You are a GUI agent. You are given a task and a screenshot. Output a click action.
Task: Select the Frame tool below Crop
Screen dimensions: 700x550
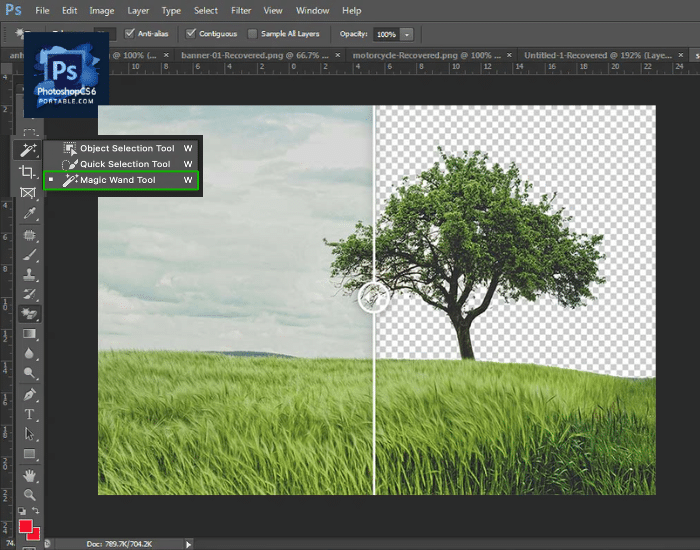(x=28, y=192)
